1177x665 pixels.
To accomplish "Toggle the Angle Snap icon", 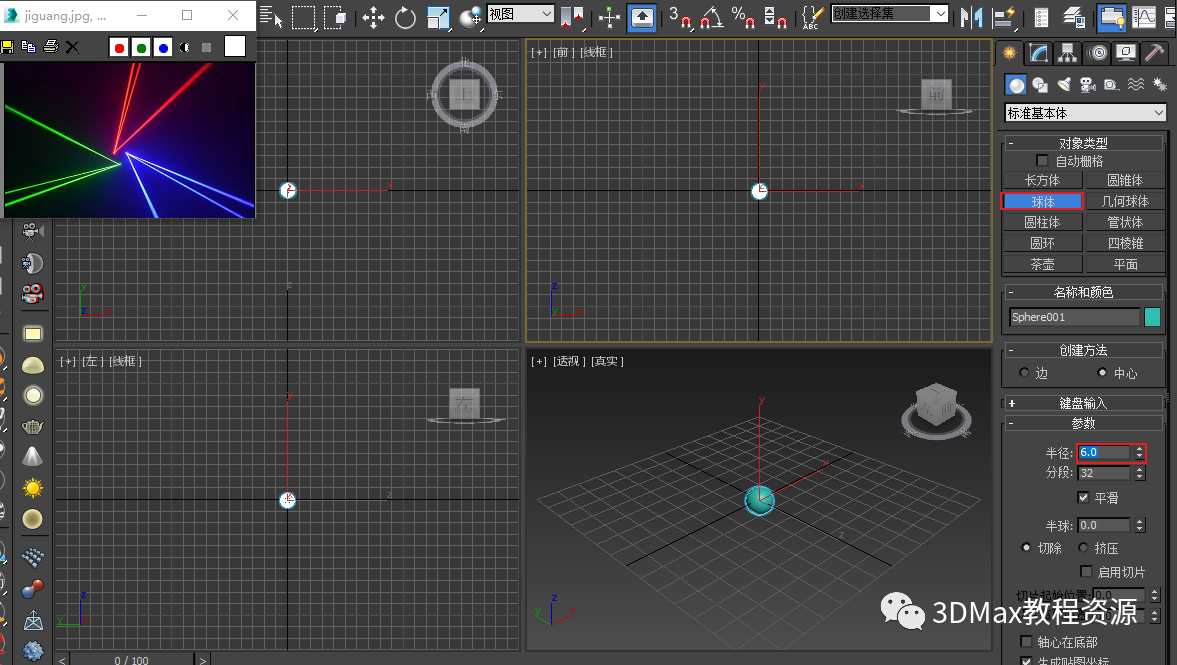I will pyautogui.click(x=711, y=17).
